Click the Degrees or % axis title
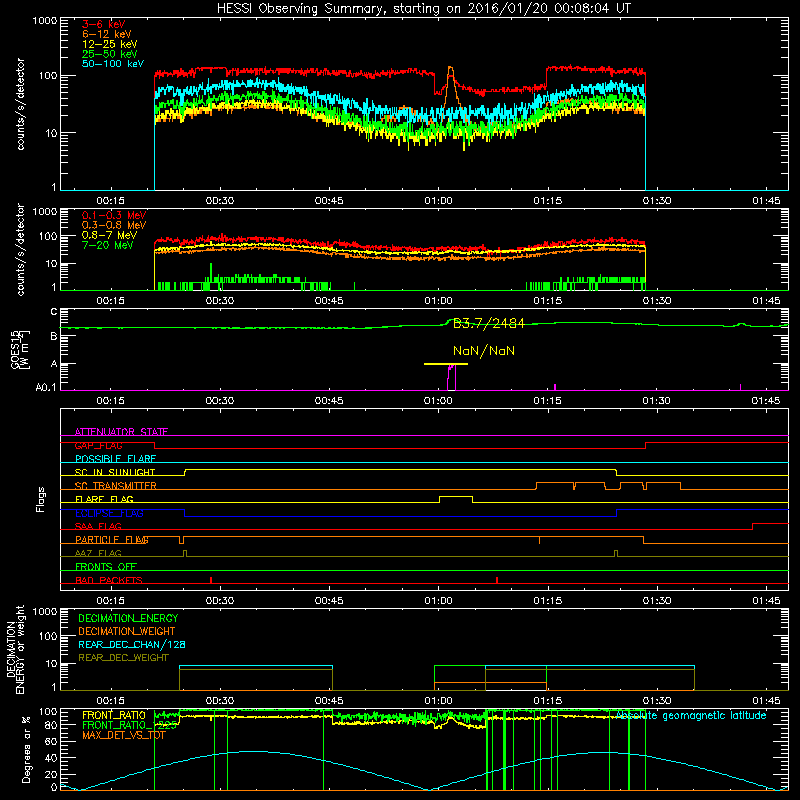 26,749
